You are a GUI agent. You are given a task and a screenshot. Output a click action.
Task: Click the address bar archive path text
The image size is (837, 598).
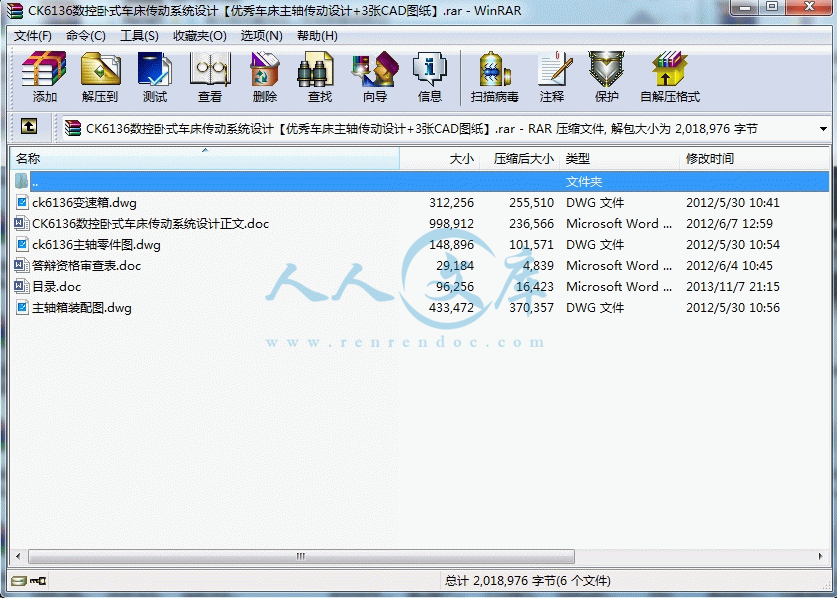(422, 129)
